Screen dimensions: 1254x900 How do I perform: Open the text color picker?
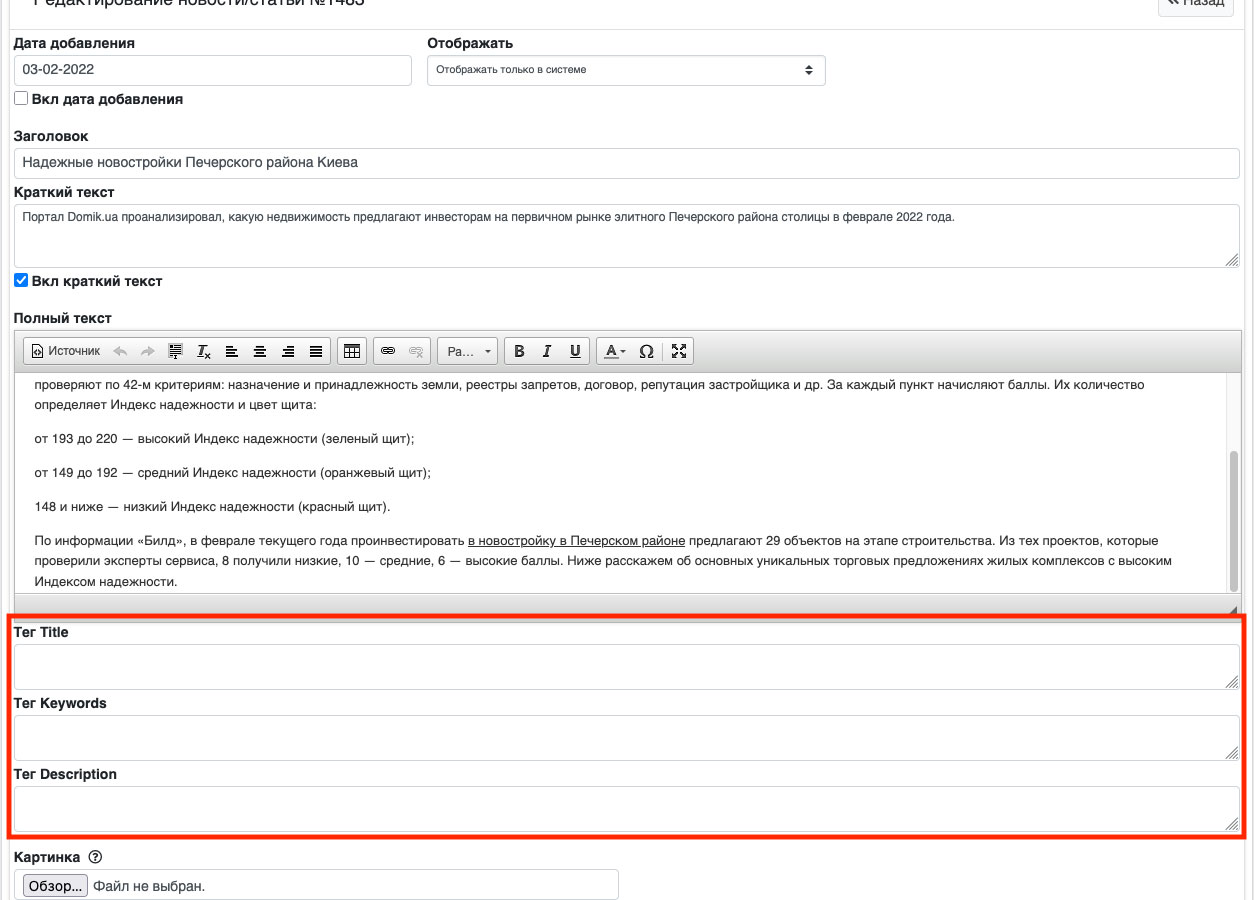tap(613, 351)
